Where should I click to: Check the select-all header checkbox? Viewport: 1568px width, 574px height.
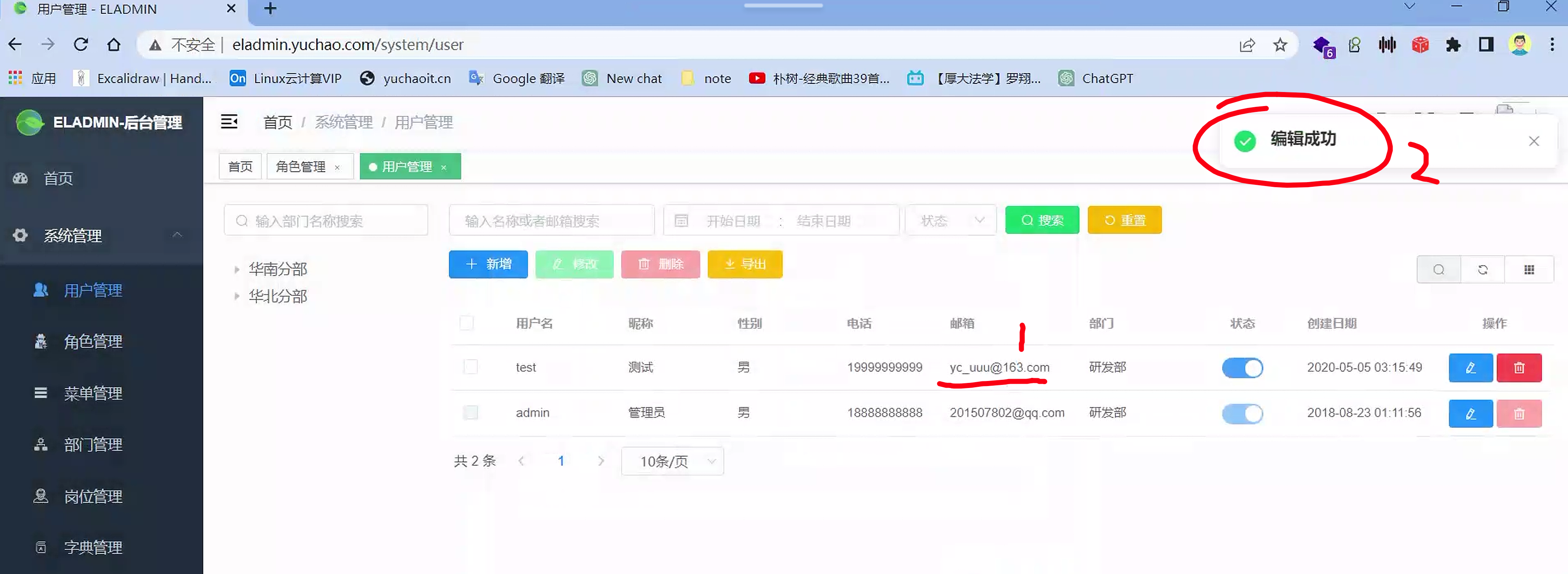click(x=466, y=323)
